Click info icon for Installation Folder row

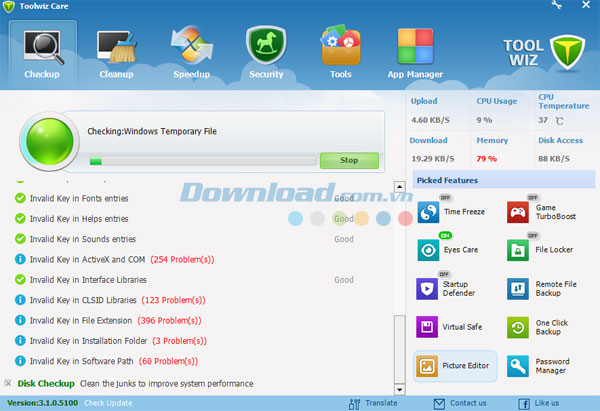tap(20, 340)
